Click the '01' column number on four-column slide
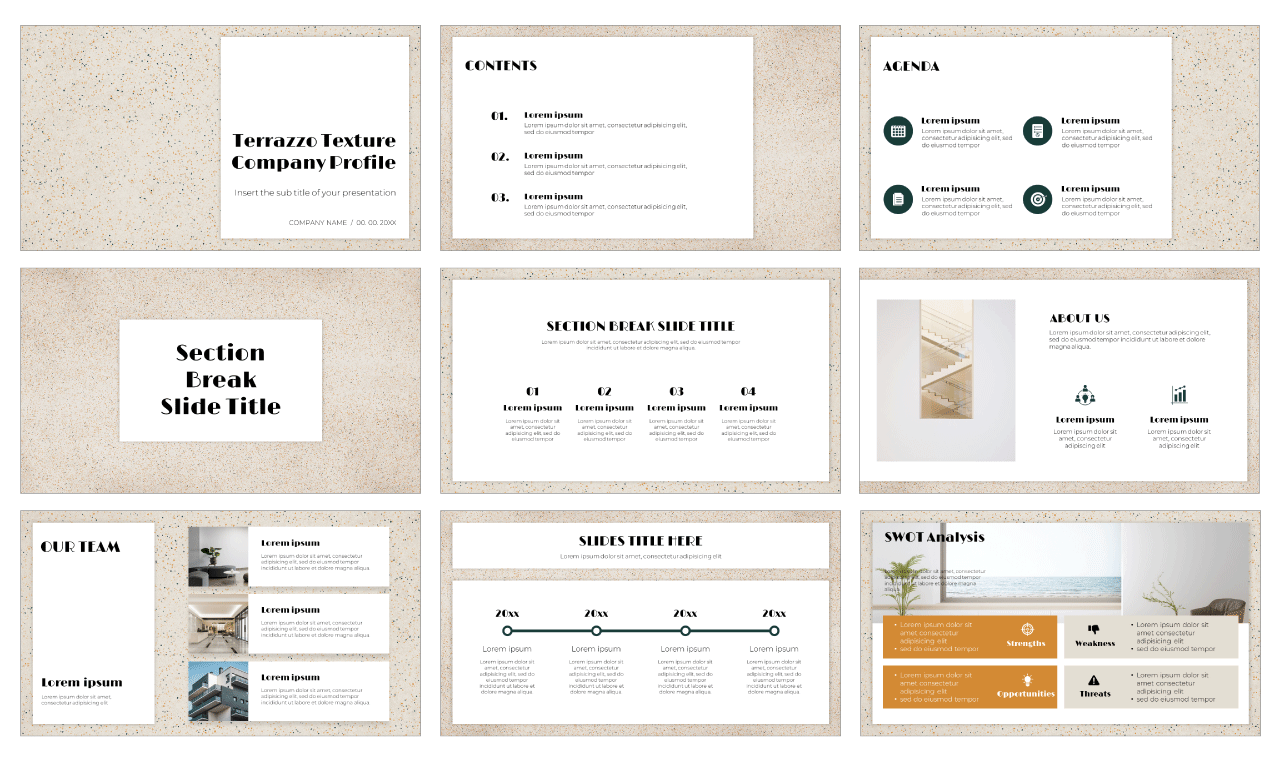The image size is (1280, 760). click(533, 392)
